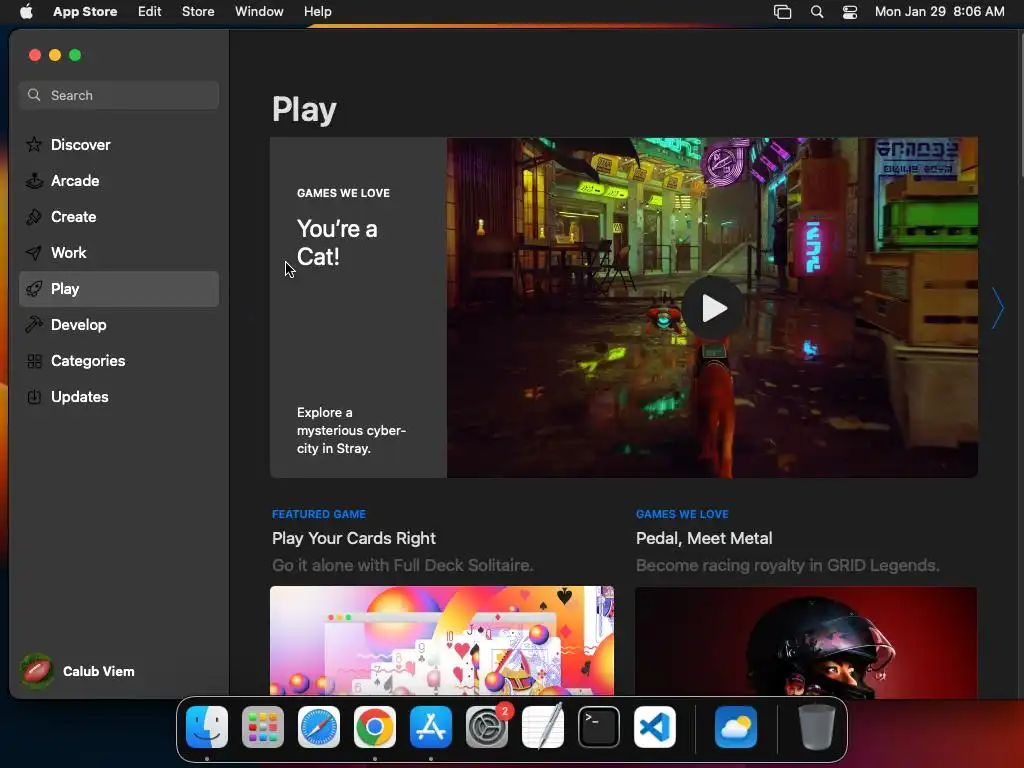Screen dimensions: 1024x768
Task: Click the Develop hammer icon
Action: point(34,325)
